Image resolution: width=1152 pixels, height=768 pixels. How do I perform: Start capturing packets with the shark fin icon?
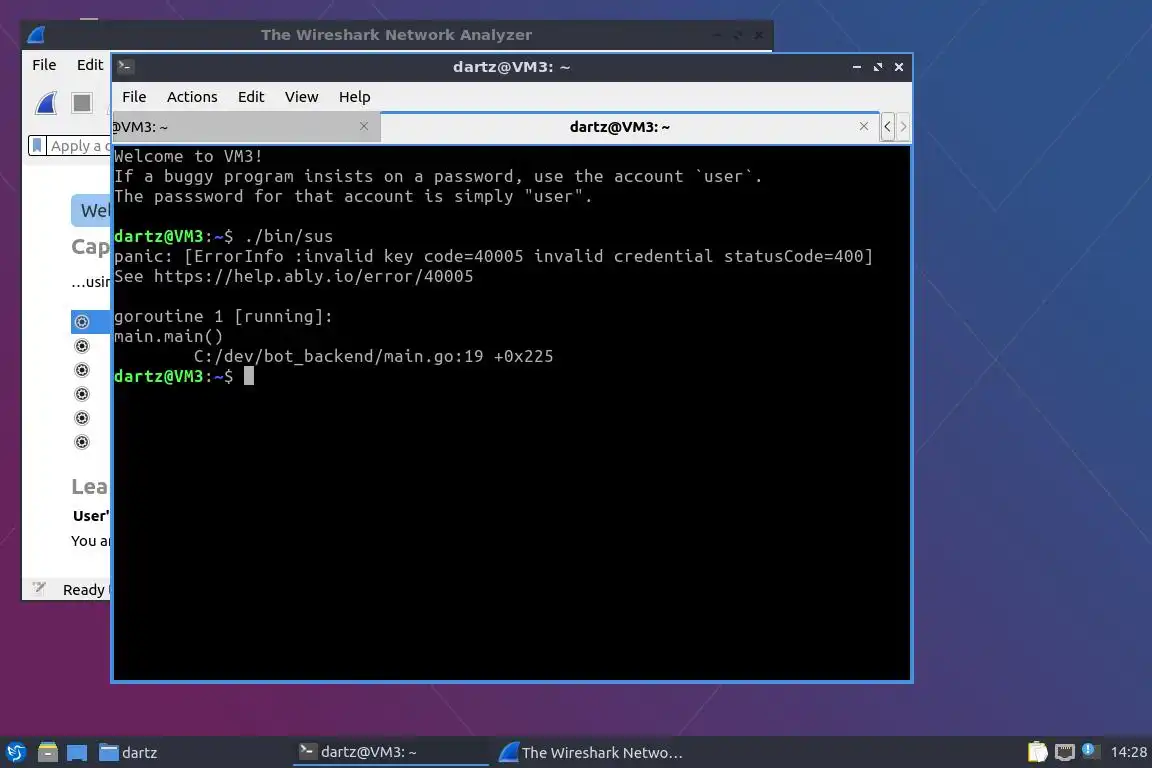point(46,103)
